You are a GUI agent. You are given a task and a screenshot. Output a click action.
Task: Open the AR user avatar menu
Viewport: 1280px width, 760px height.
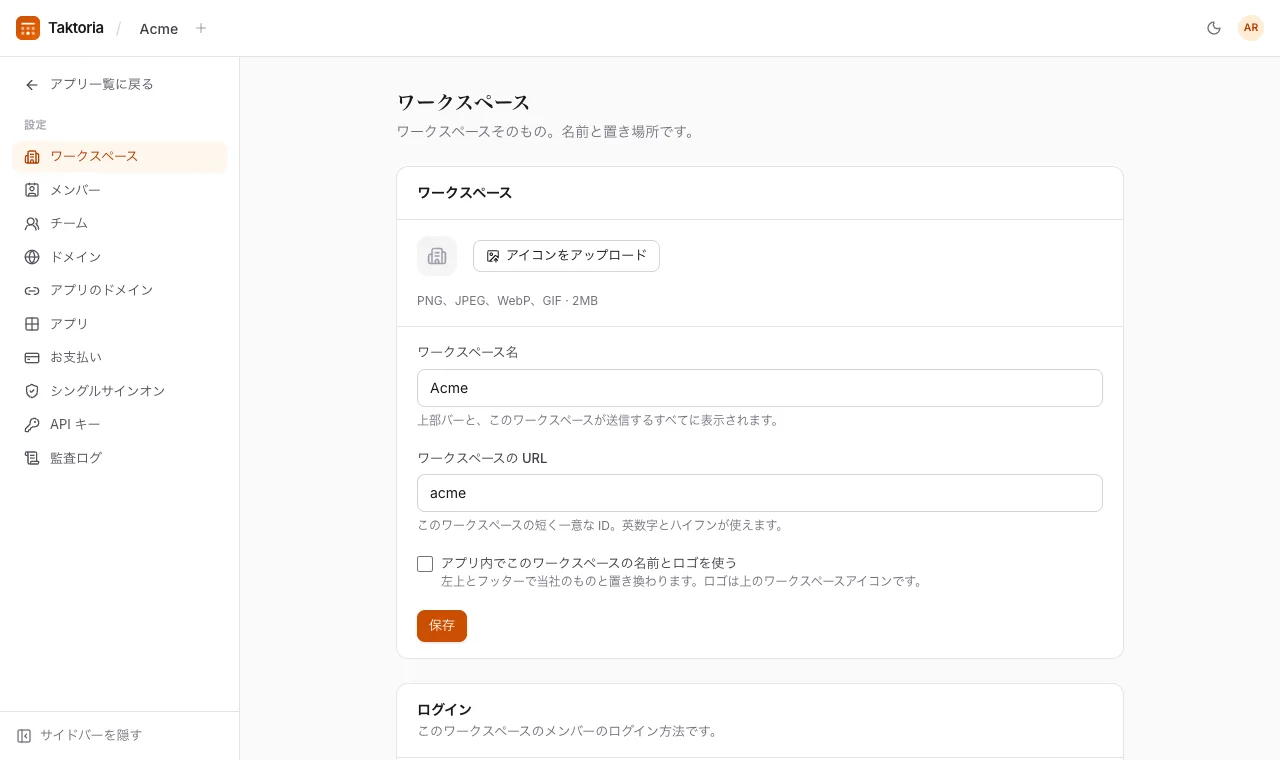(x=1251, y=28)
